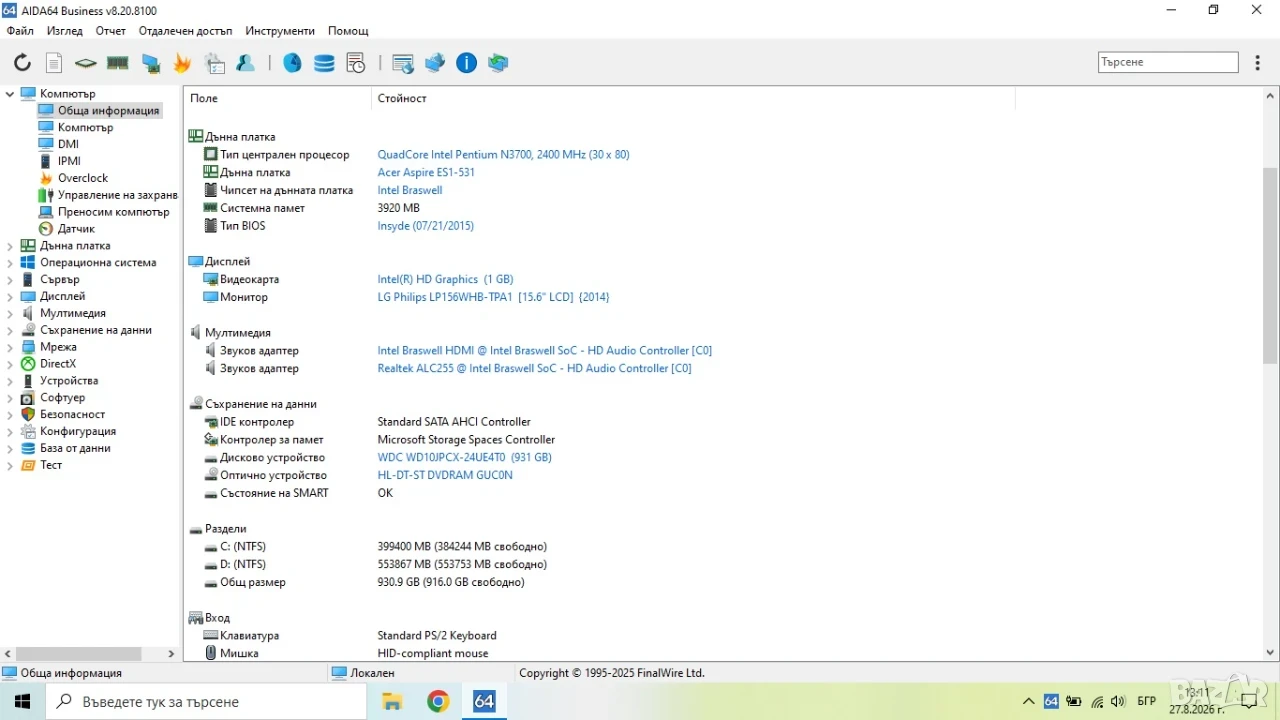Image resolution: width=1280 pixels, height=720 pixels.
Task: Click the blue info circle toolbar icon
Action: [x=467, y=63]
